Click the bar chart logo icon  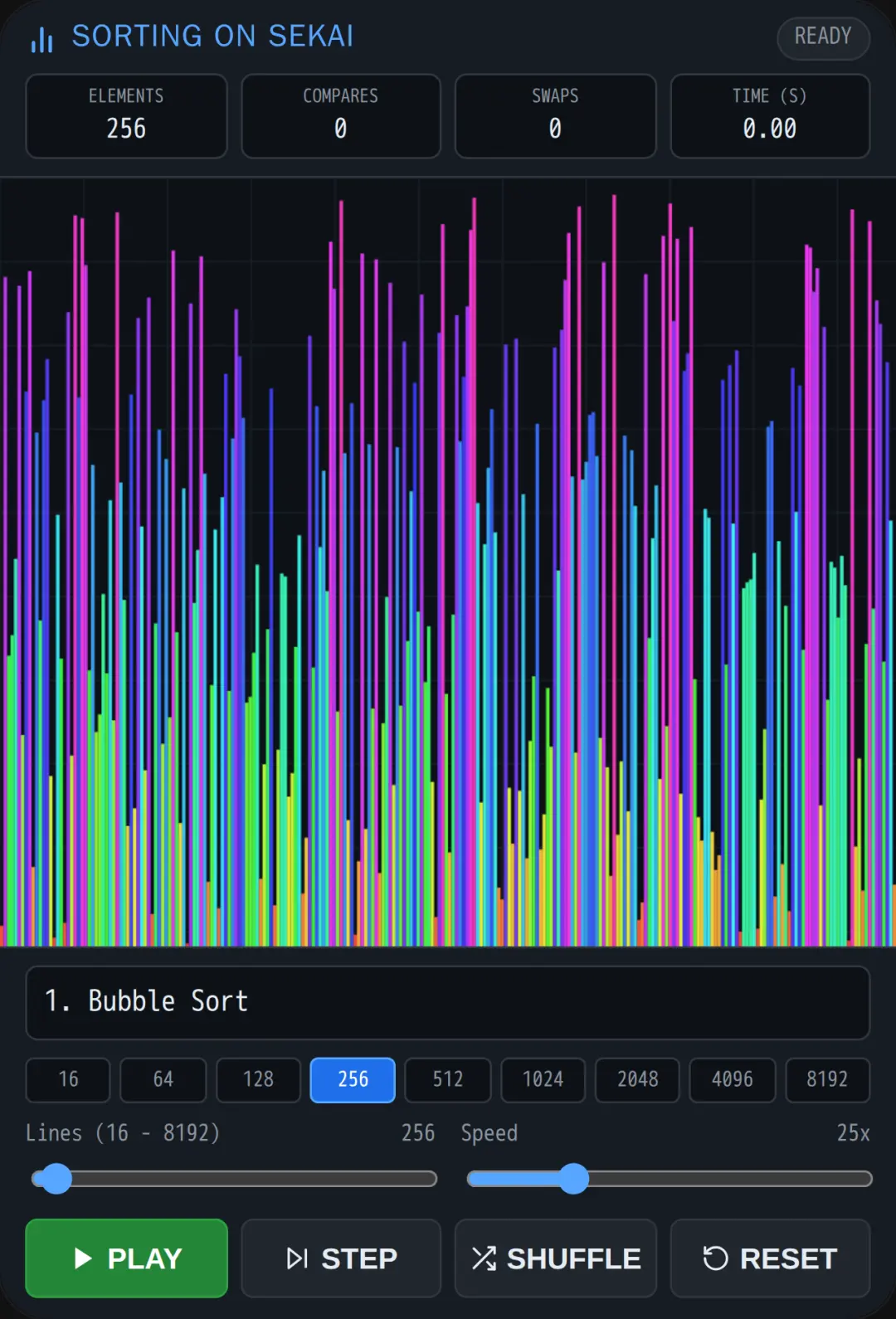(41, 38)
